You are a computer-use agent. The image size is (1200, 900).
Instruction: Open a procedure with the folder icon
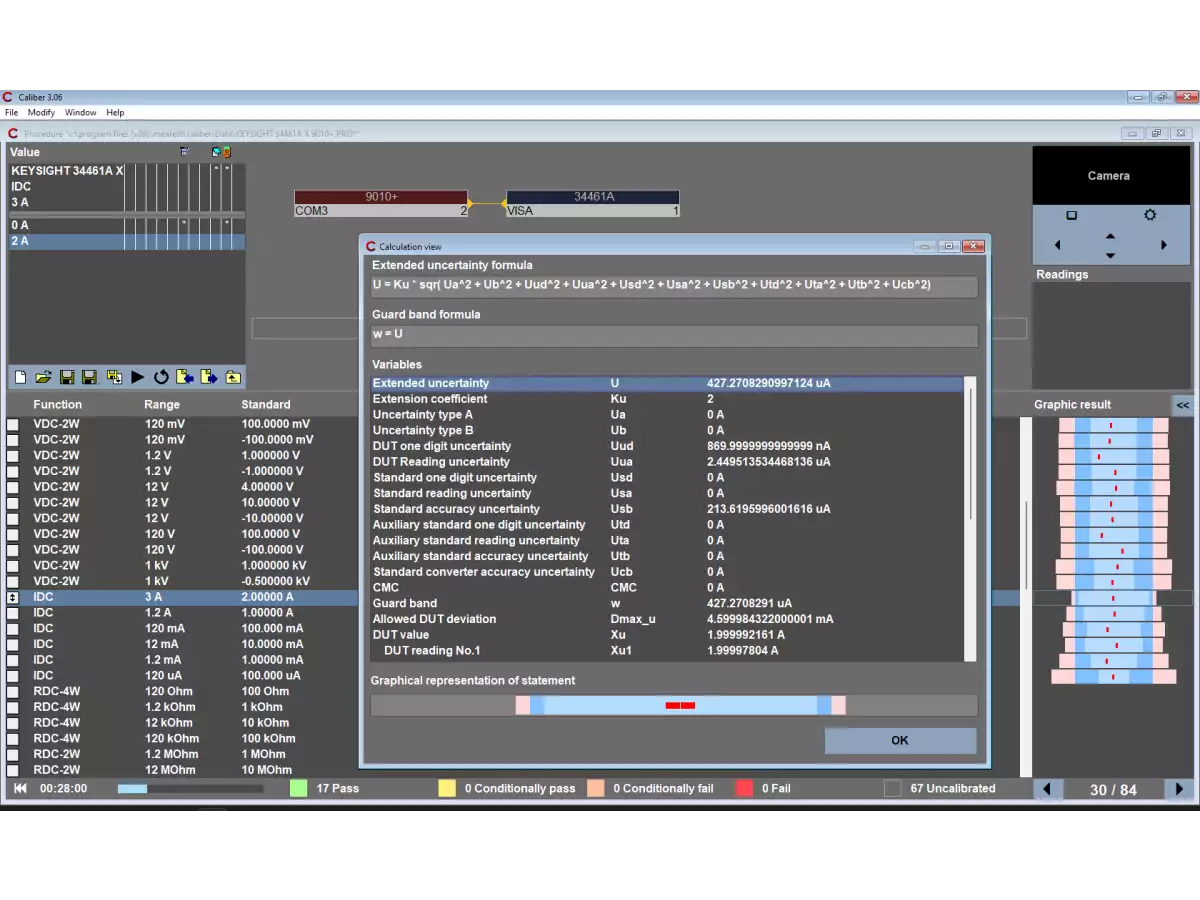point(43,377)
